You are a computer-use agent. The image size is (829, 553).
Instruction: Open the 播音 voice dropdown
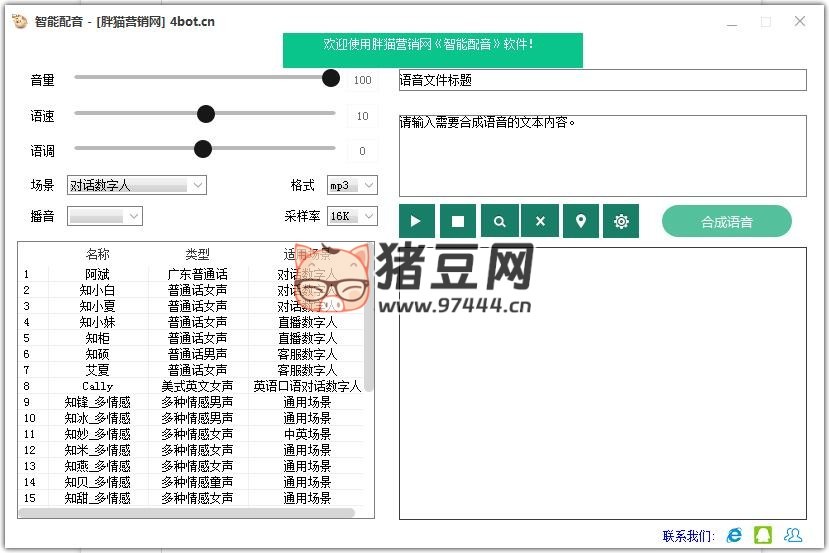(105, 216)
